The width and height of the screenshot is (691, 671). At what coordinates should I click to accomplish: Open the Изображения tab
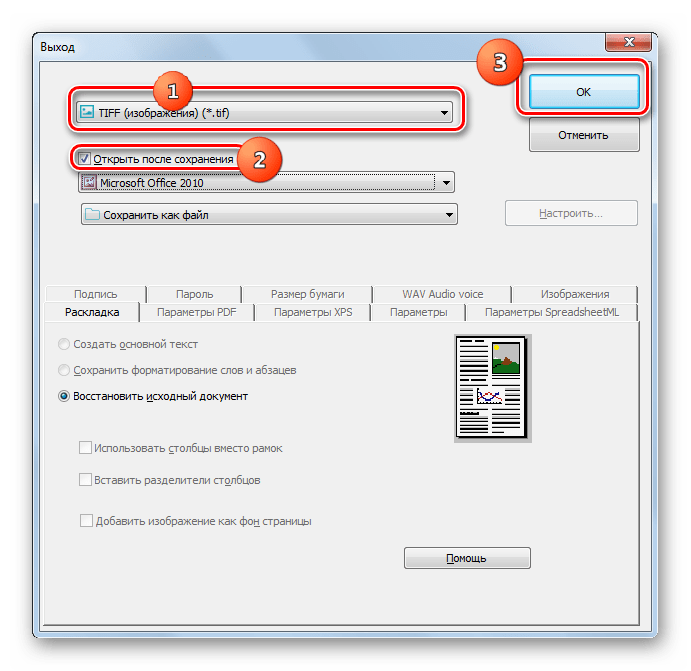point(575,294)
